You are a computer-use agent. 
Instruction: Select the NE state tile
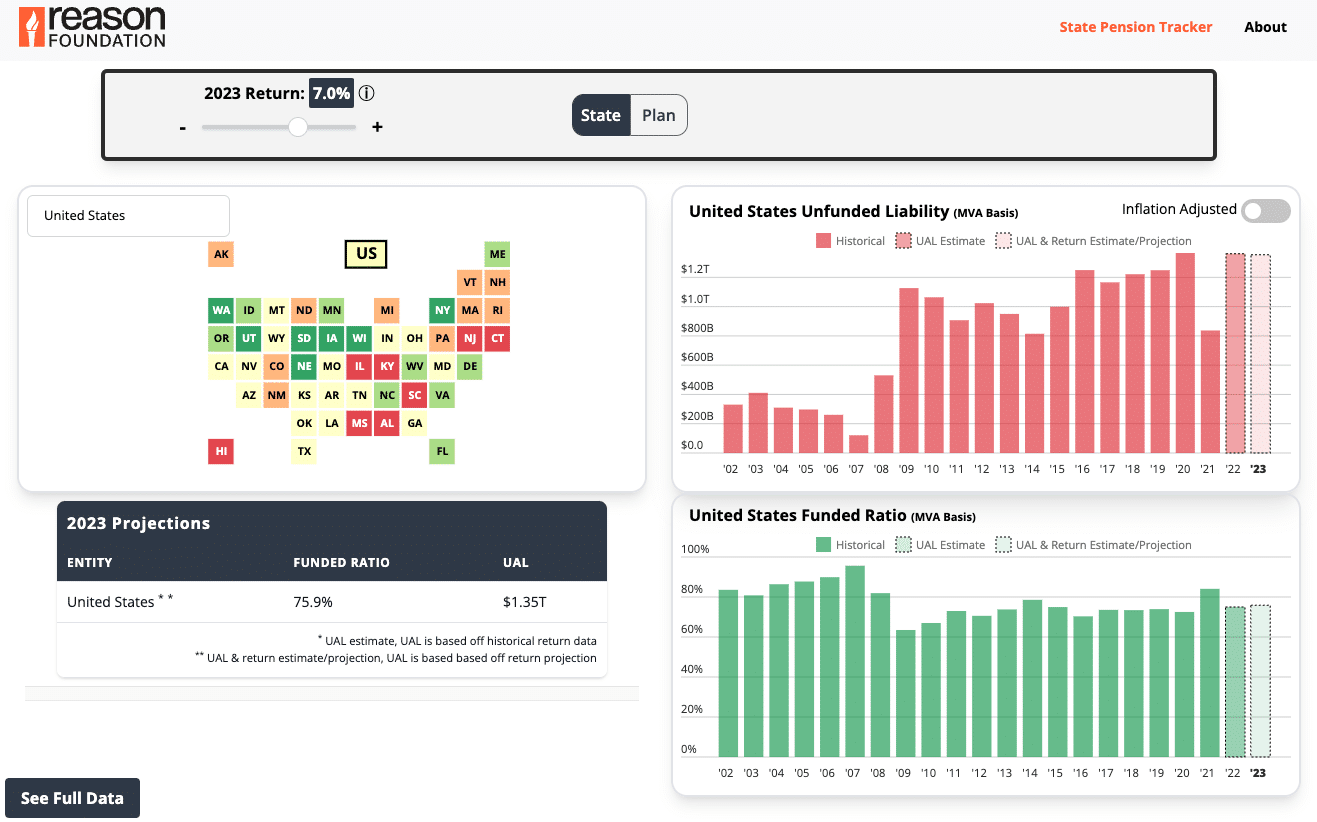click(x=304, y=366)
